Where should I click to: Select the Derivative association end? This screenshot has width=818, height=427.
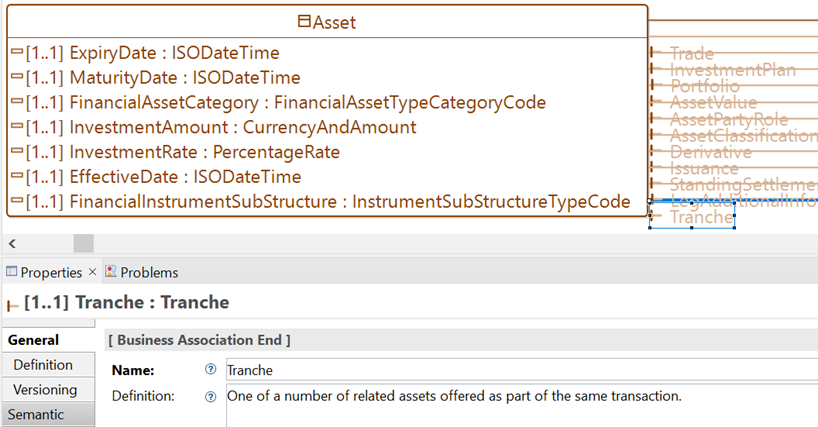[711, 152]
